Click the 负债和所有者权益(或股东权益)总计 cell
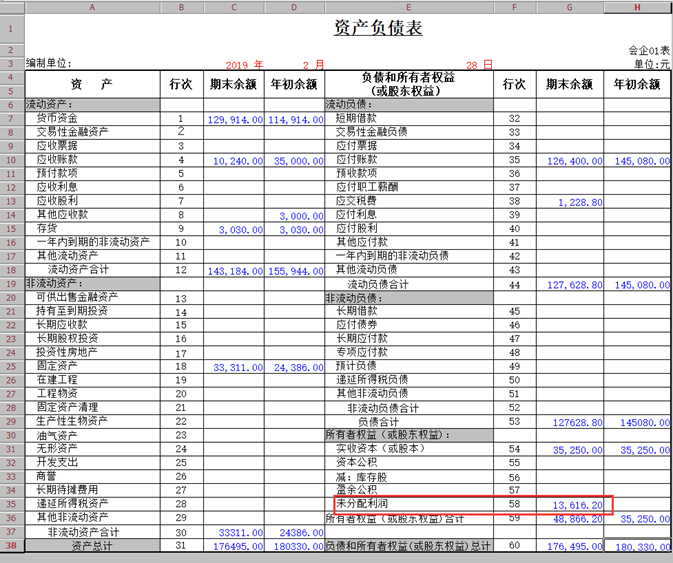 tap(408, 546)
